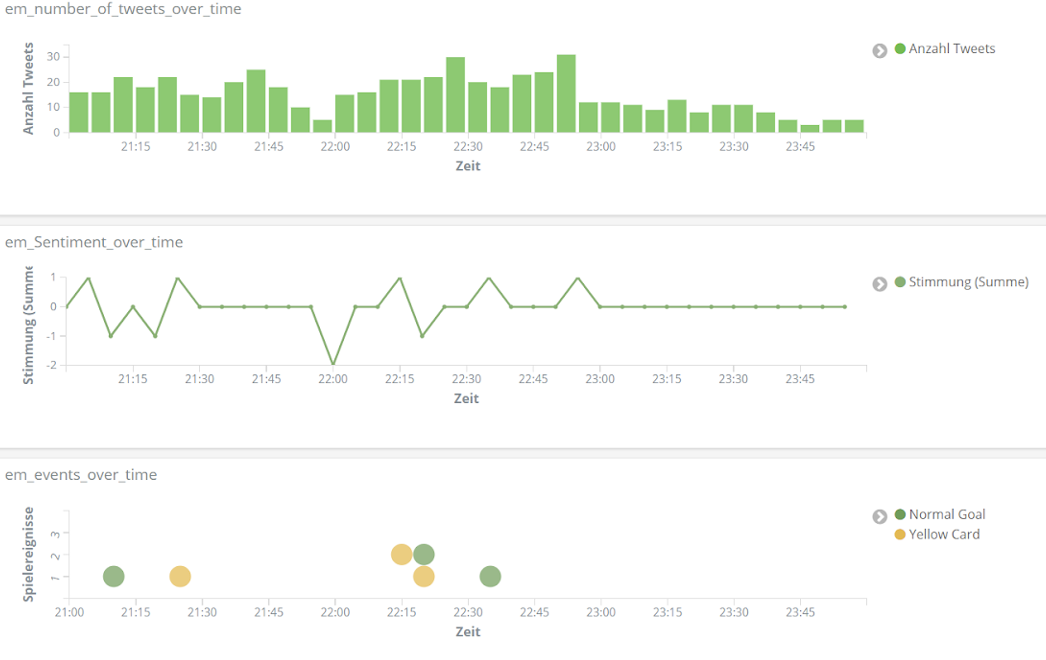Click the em_number_of_tweets_over_time panel title
This screenshot has height=660, width=1046.
pyautogui.click(x=123, y=9)
